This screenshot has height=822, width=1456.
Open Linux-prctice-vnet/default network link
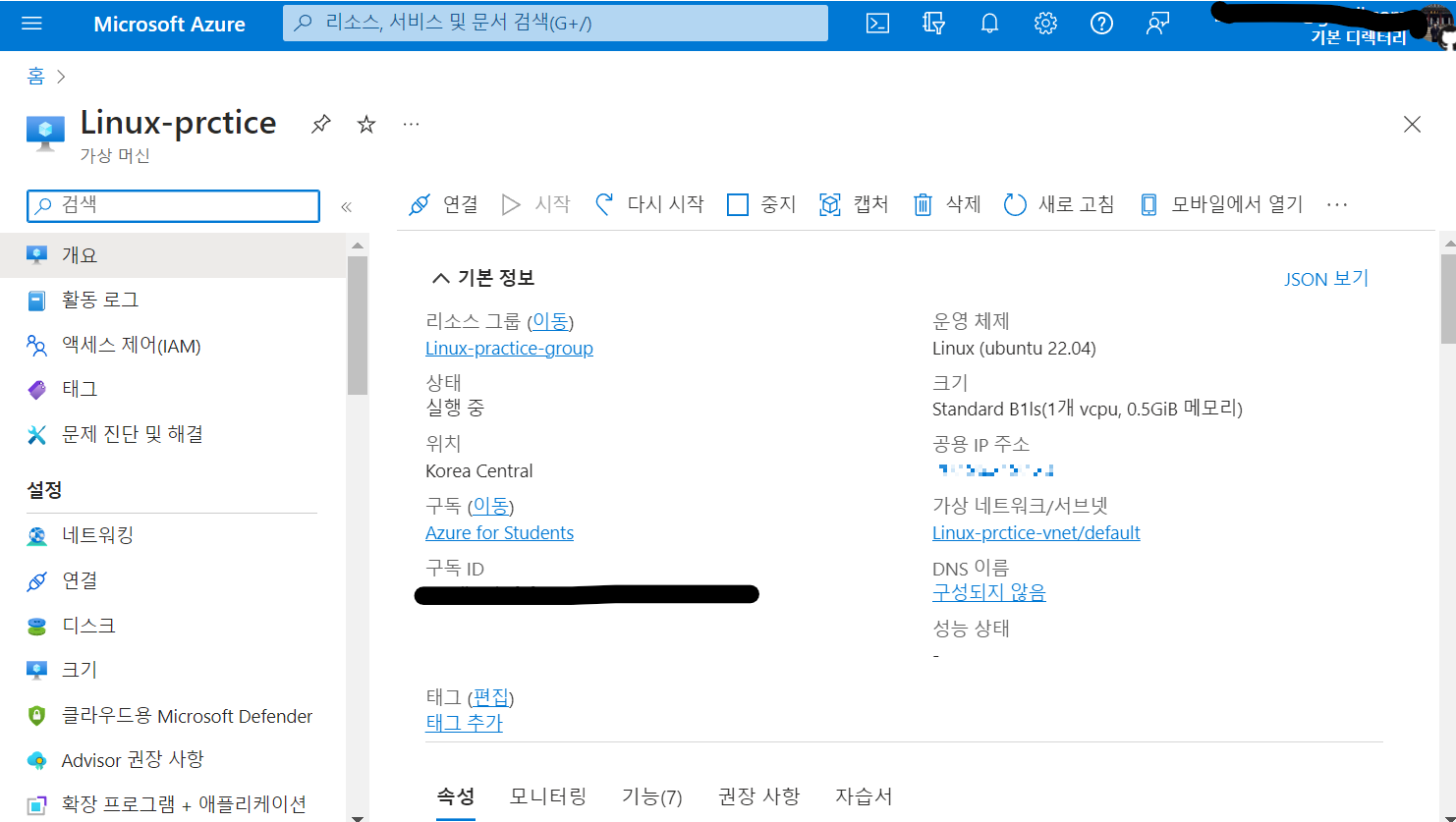point(1036,533)
